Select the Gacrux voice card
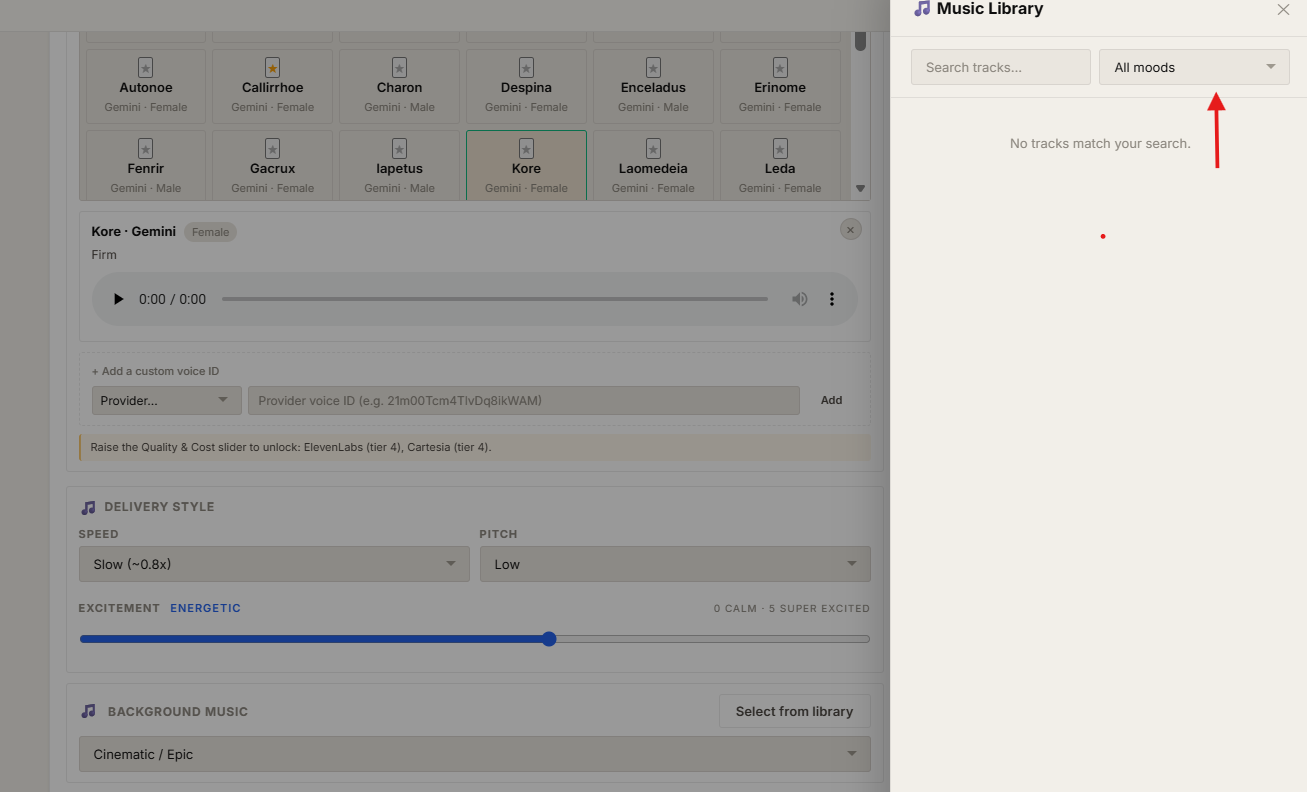1307x792 pixels. coord(272,165)
